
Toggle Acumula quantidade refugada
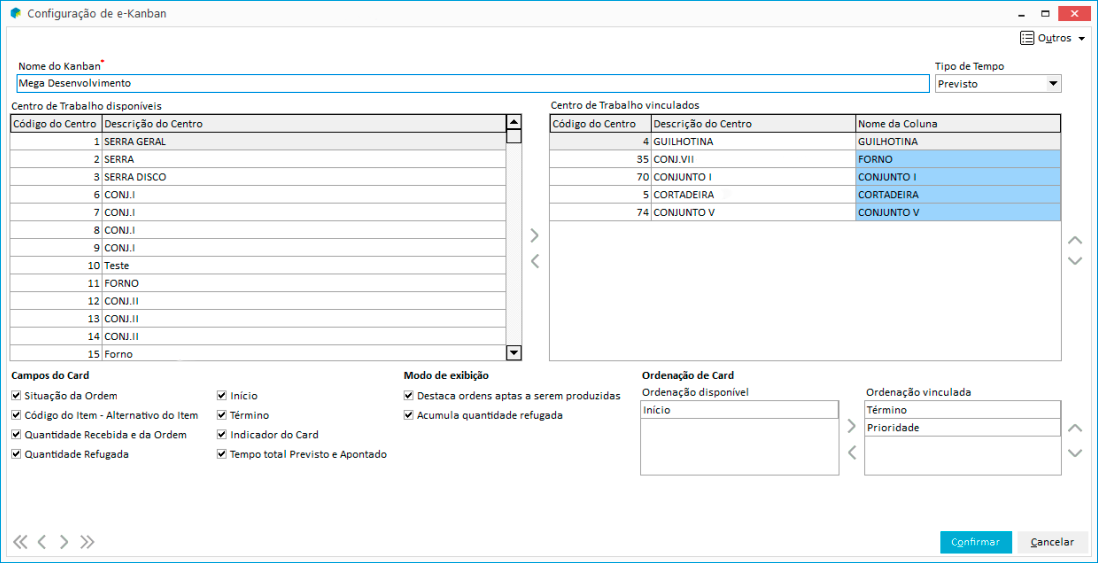409,415
